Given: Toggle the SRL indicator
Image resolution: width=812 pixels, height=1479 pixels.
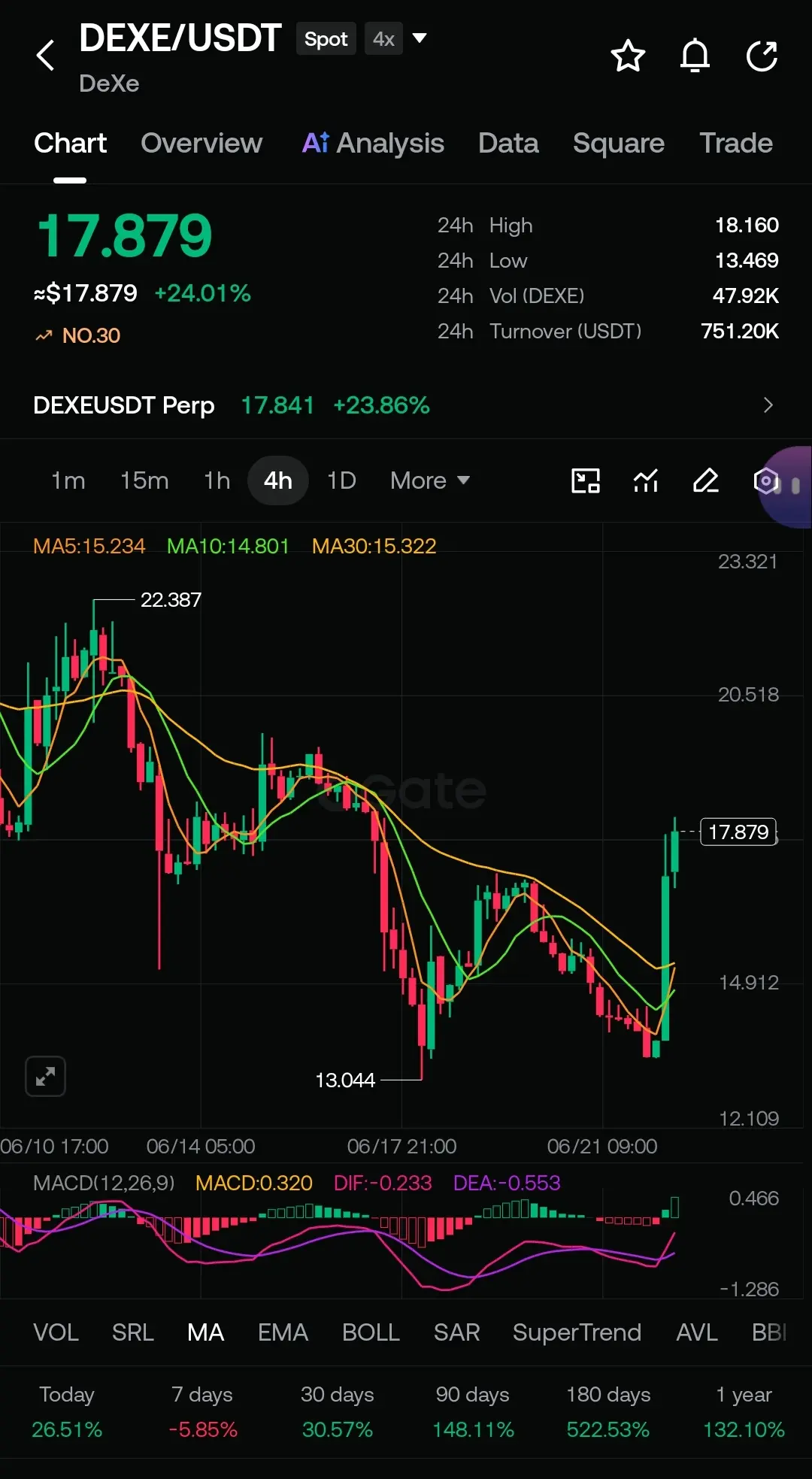Looking at the screenshot, I should pyautogui.click(x=133, y=1332).
